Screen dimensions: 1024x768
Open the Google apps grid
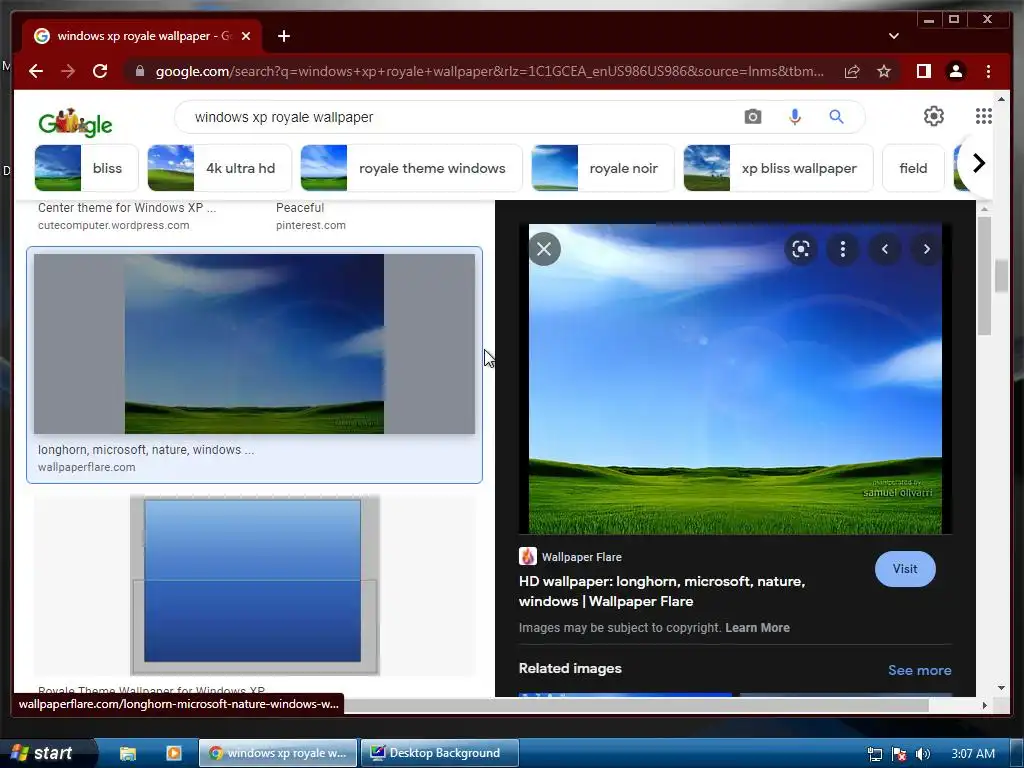[x=983, y=116]
